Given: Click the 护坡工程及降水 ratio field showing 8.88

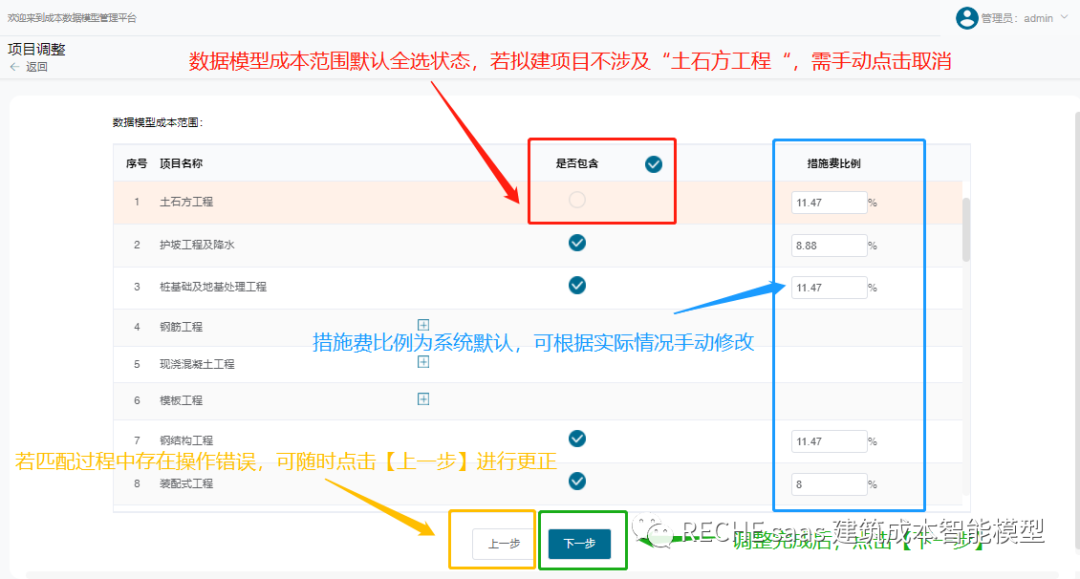Looking at the screenshot, I should coord(828,245).
